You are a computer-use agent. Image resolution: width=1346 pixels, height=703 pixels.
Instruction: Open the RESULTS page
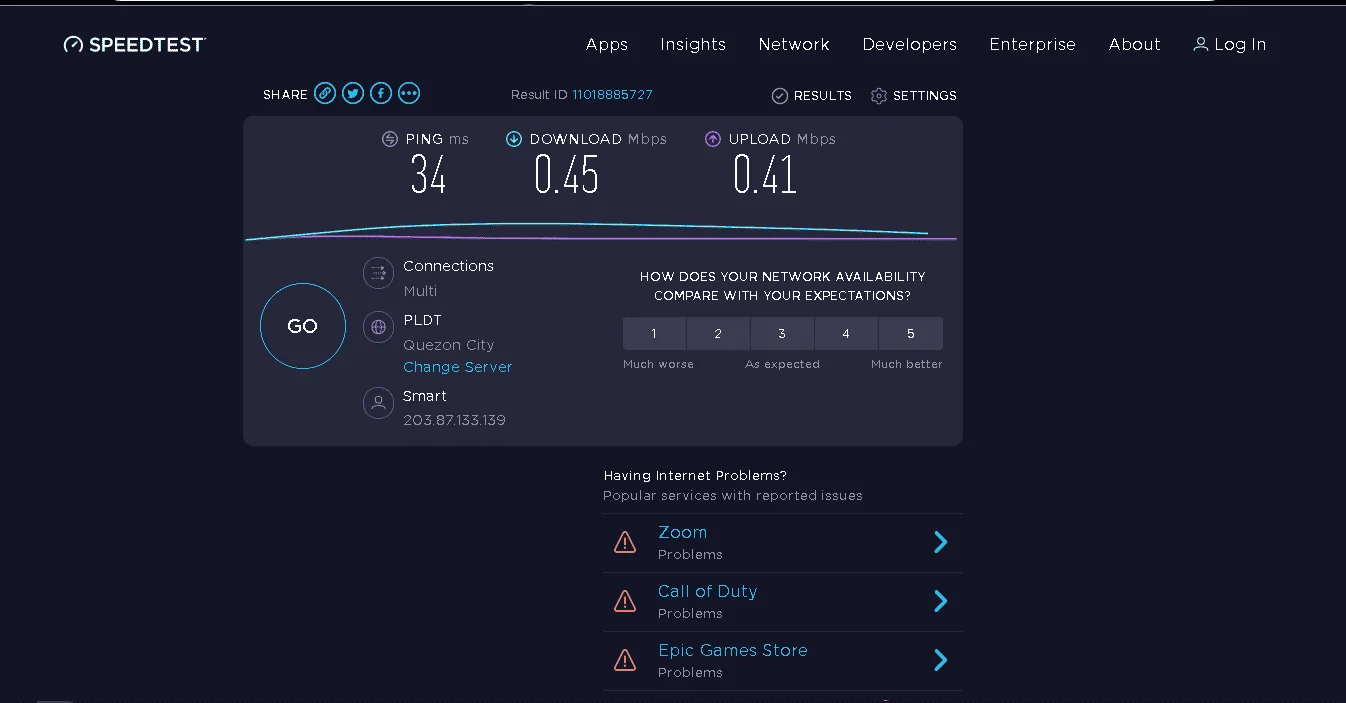tap(823, 96)
